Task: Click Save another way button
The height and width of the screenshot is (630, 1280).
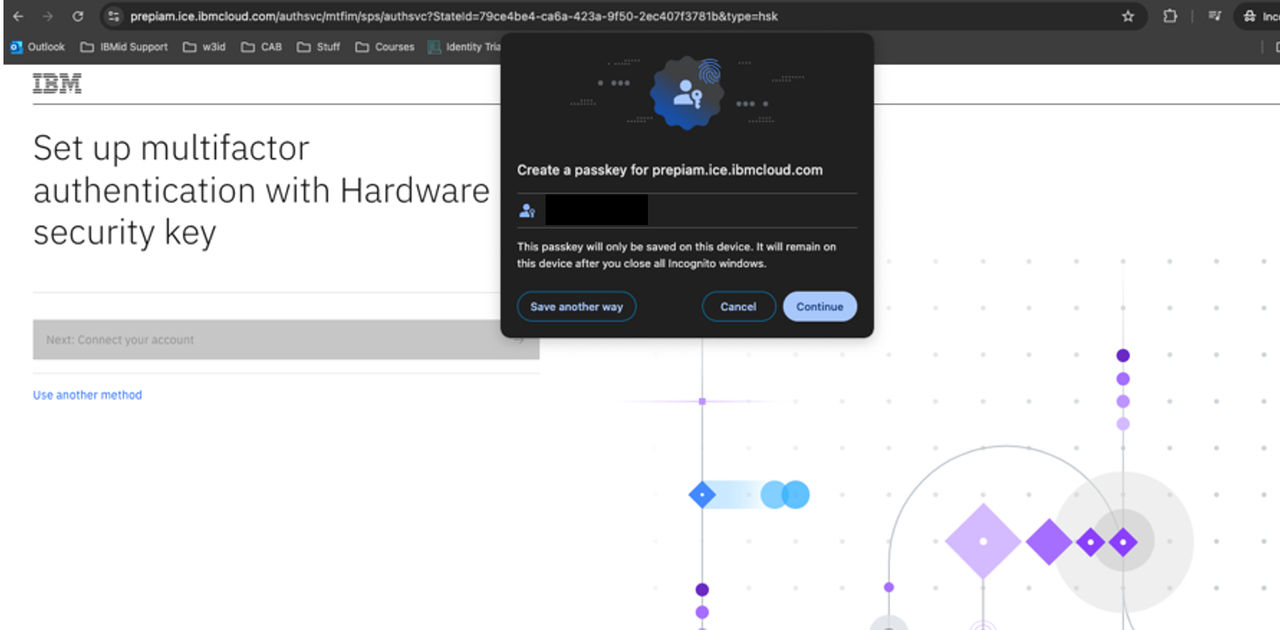Action: point(576,306)
